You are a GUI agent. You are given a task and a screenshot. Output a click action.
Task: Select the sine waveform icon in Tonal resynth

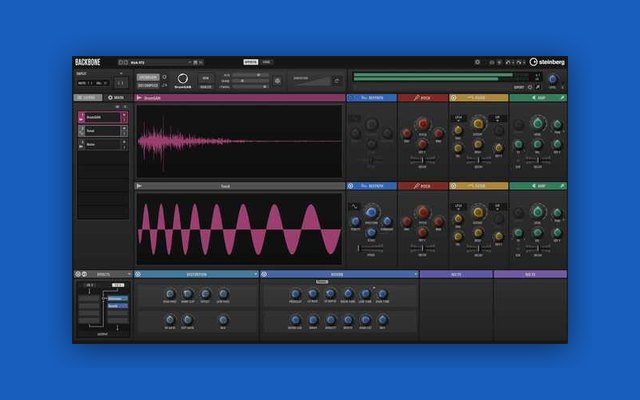(x=354, y=207)
